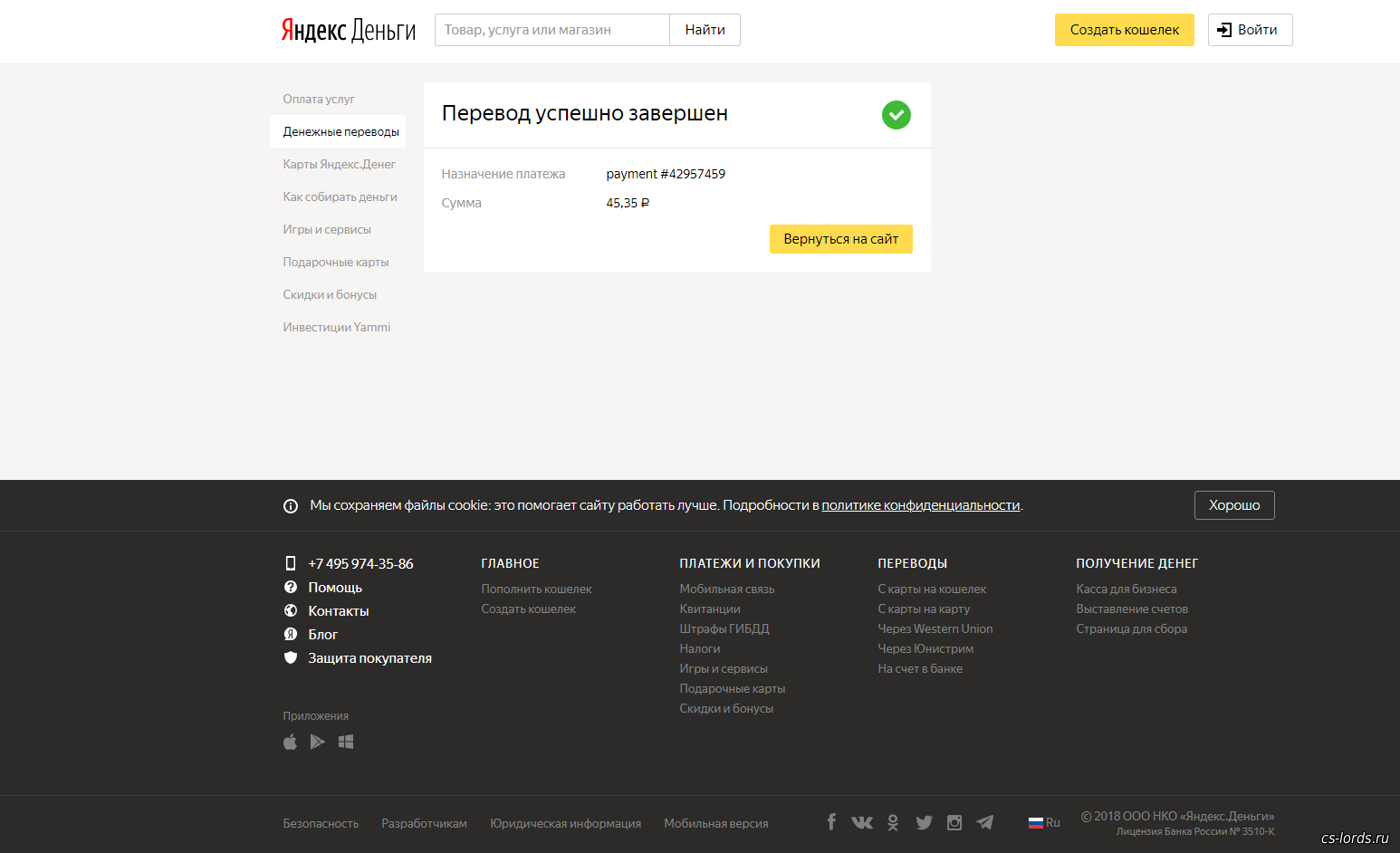Open the Пополнить кошелек footer link
Viewport: 1400px width, 853px height.
coord(536,589)
